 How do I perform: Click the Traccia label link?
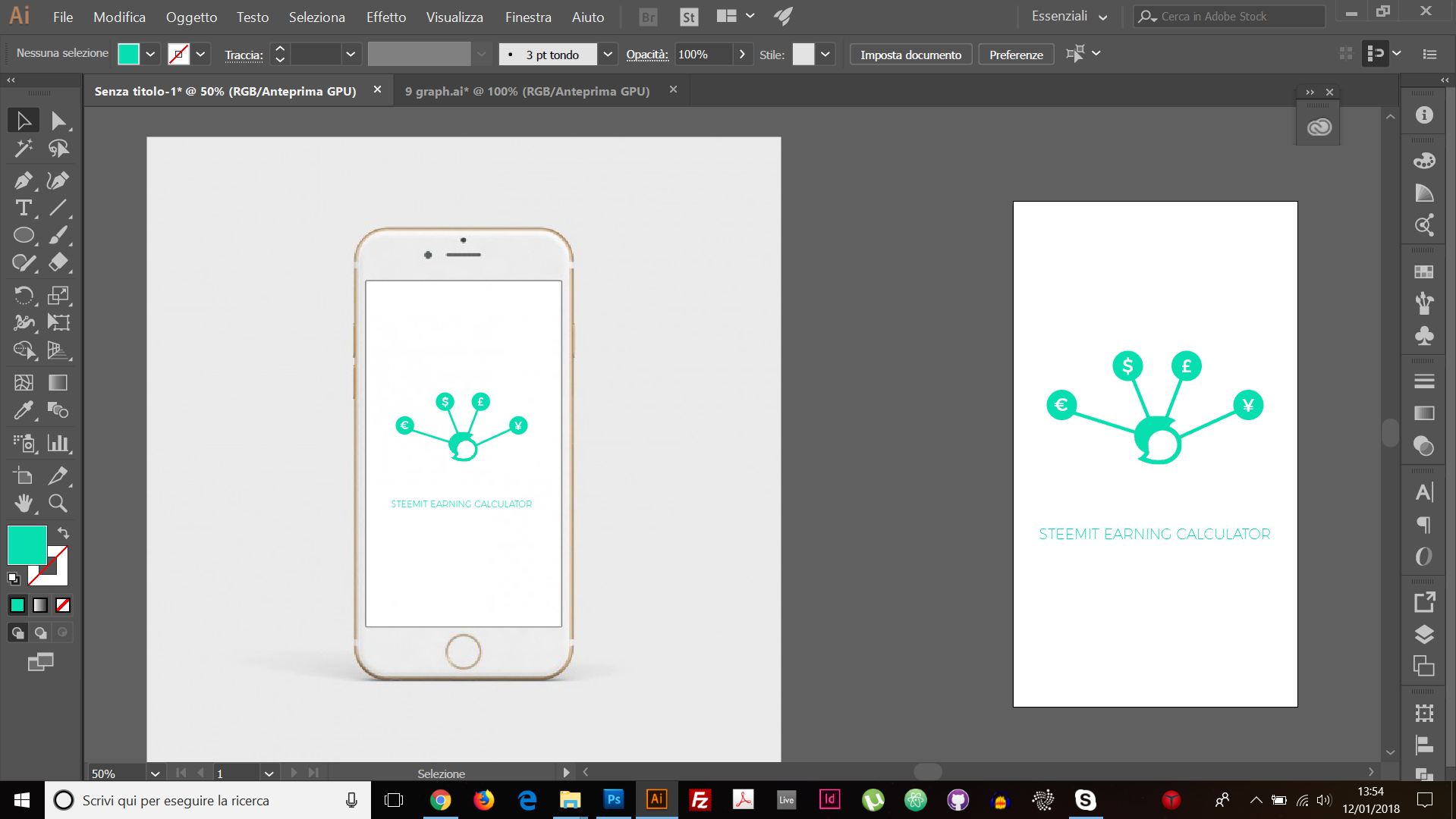pyautogui.click(x=244, y=55)
